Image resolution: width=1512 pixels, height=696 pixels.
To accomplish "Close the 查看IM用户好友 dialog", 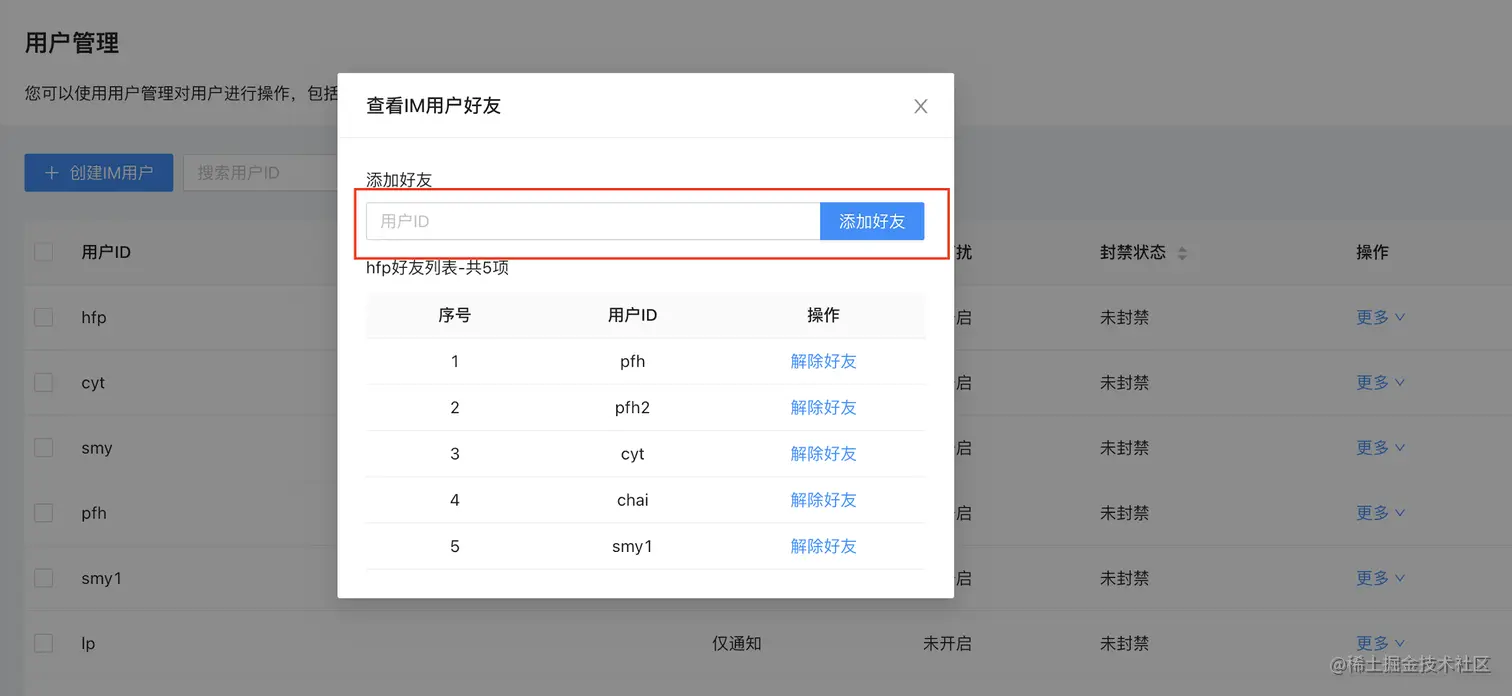I will (x=919, y=105).
